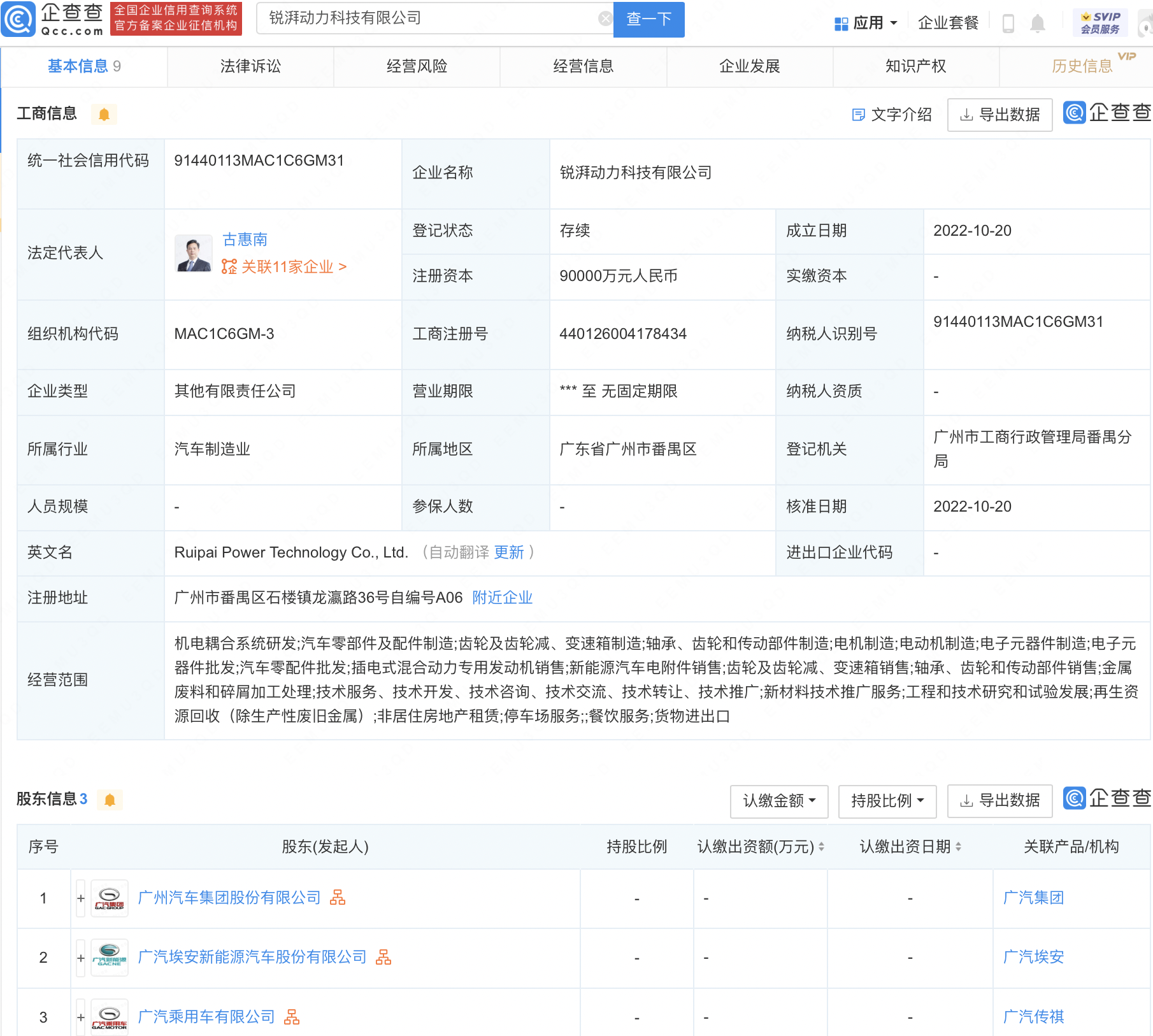The height and width of the screenshot is (1036, 1153).
Task: Open the 认缴金额 dropdown filter
Action: pos(779,801)
